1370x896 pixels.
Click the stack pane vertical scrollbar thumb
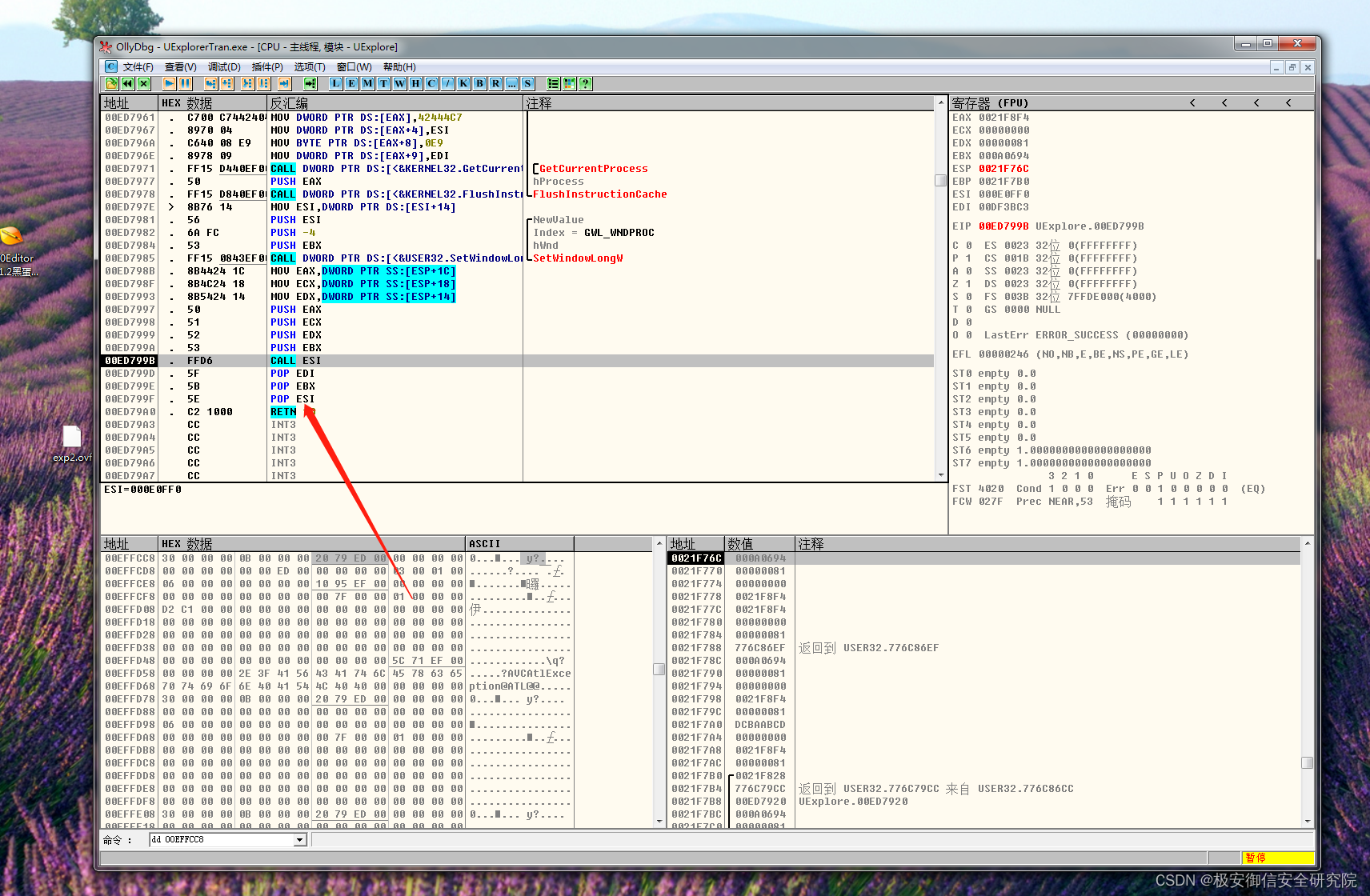1308,763
